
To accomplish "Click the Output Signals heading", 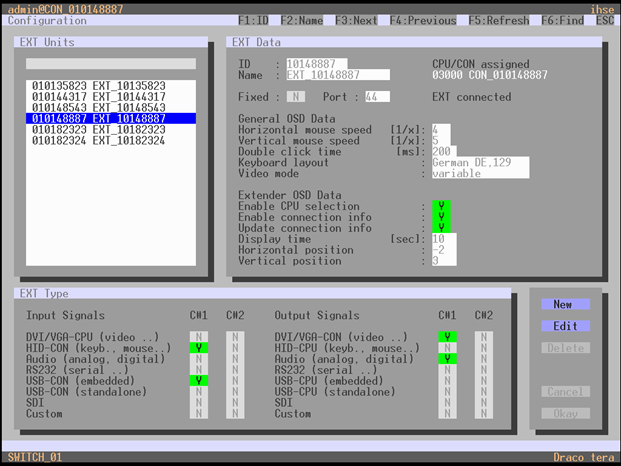I will coord(317,315).
